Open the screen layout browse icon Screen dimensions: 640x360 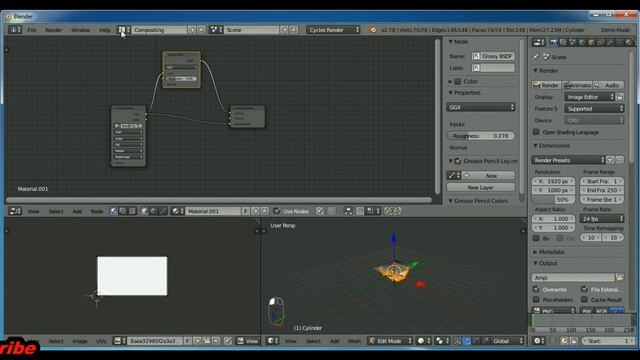(x=124, y=30)
